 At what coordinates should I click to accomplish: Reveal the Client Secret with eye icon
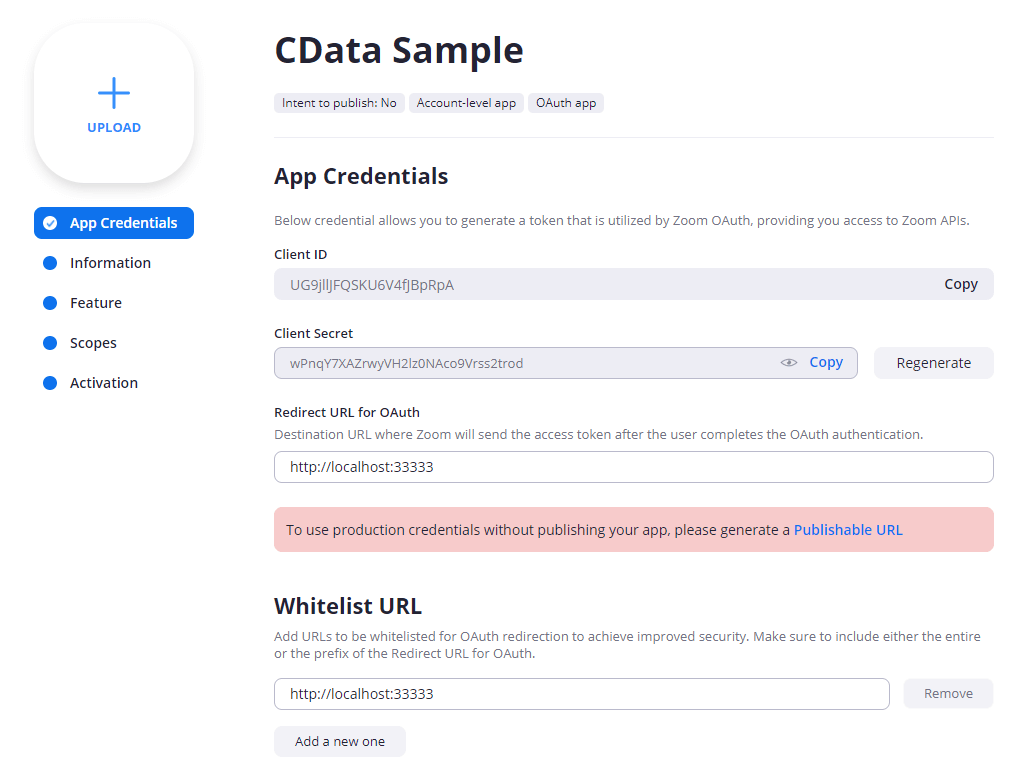tap(789, 363)
